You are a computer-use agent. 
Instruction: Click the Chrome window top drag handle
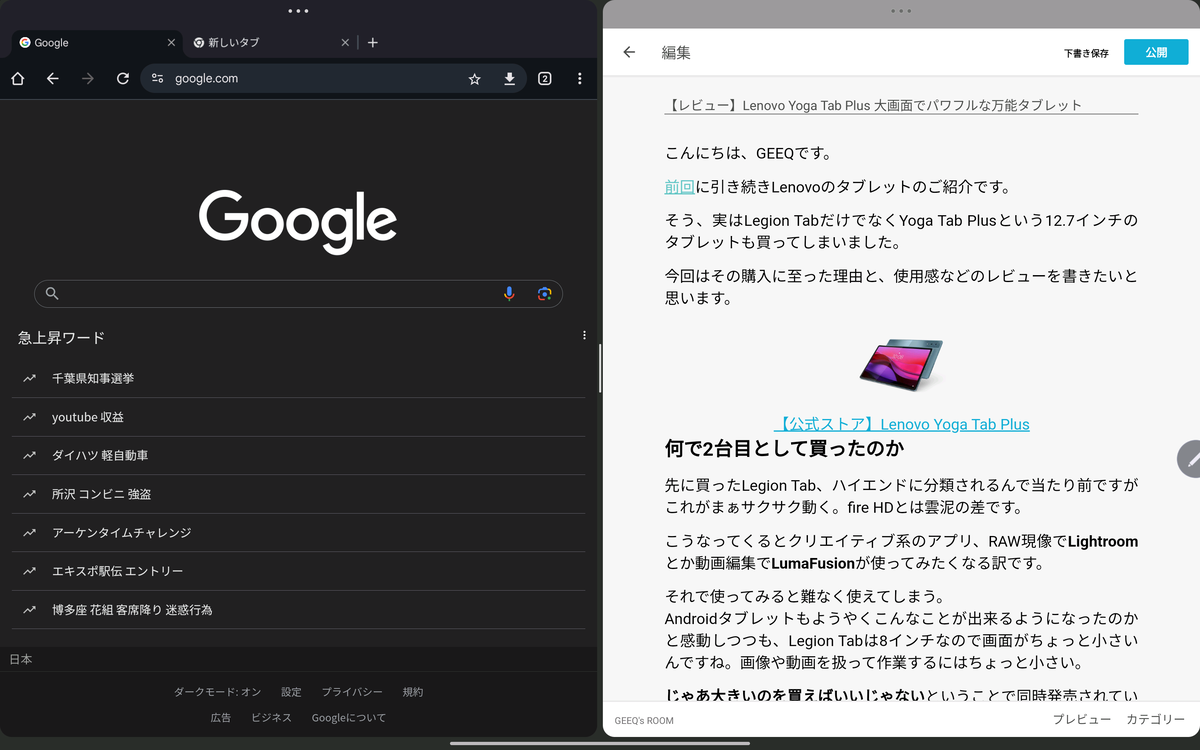click(298, 11)
